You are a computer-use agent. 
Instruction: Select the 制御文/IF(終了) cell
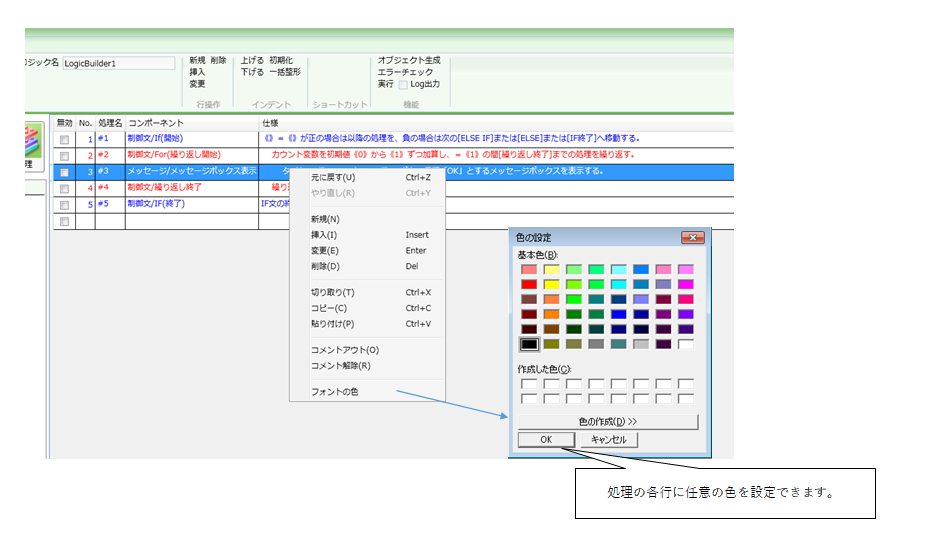tap(192, 204)
